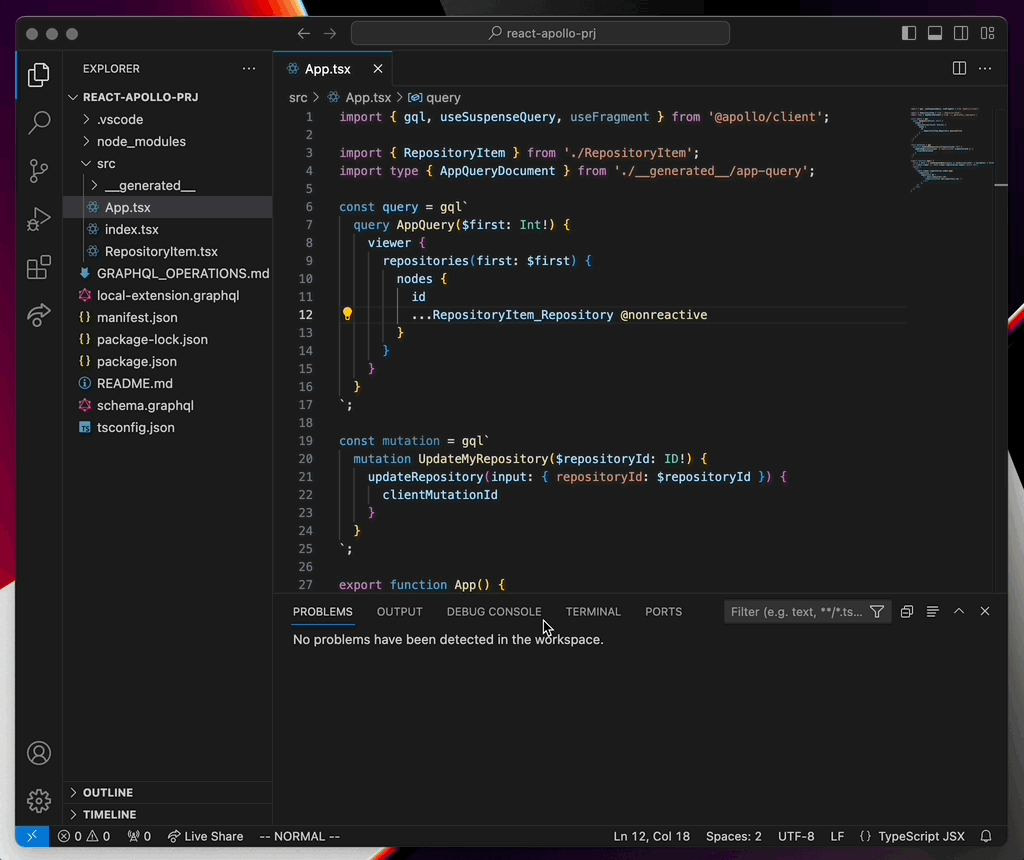1024x860 pixels.
Task: Switch to the TERMINAL tab
Action: pos(593,612)
